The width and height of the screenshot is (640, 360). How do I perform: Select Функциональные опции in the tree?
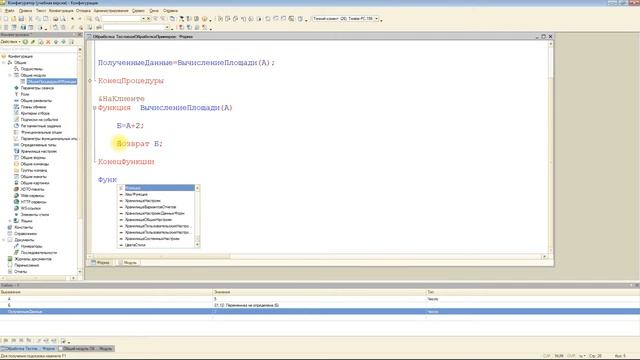41,132
